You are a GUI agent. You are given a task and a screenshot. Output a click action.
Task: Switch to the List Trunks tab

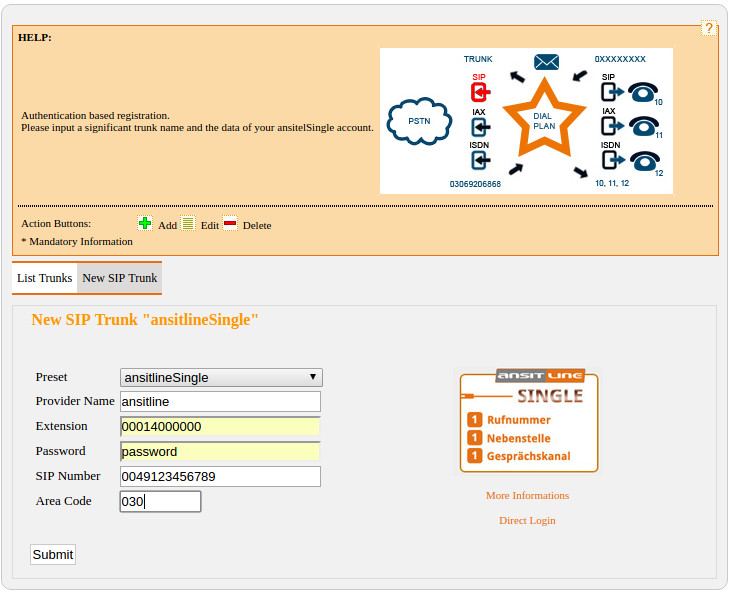pyautogui.click(x=44, y=278)
